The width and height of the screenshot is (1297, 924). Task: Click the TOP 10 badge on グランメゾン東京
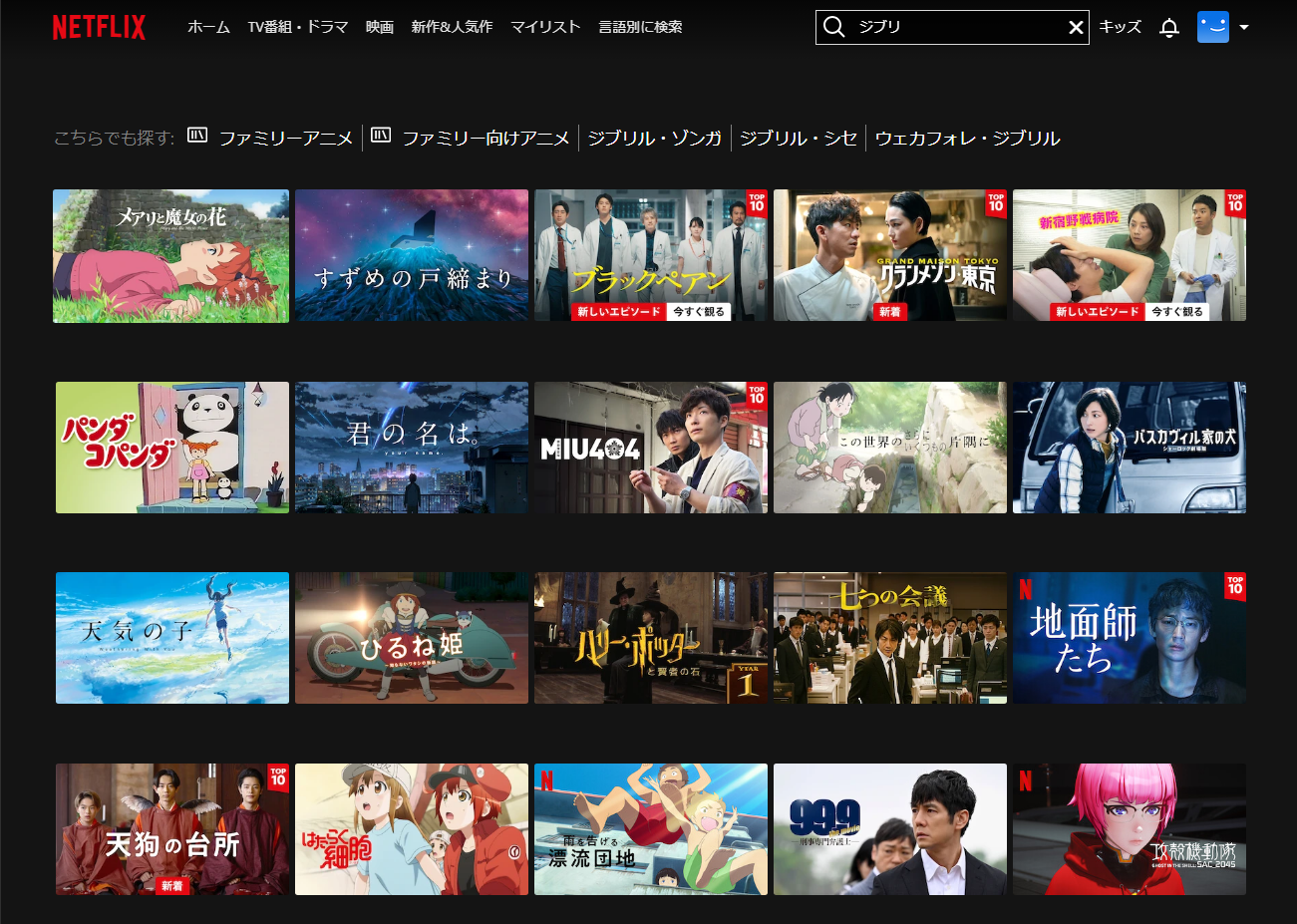[x=996, y=203]
